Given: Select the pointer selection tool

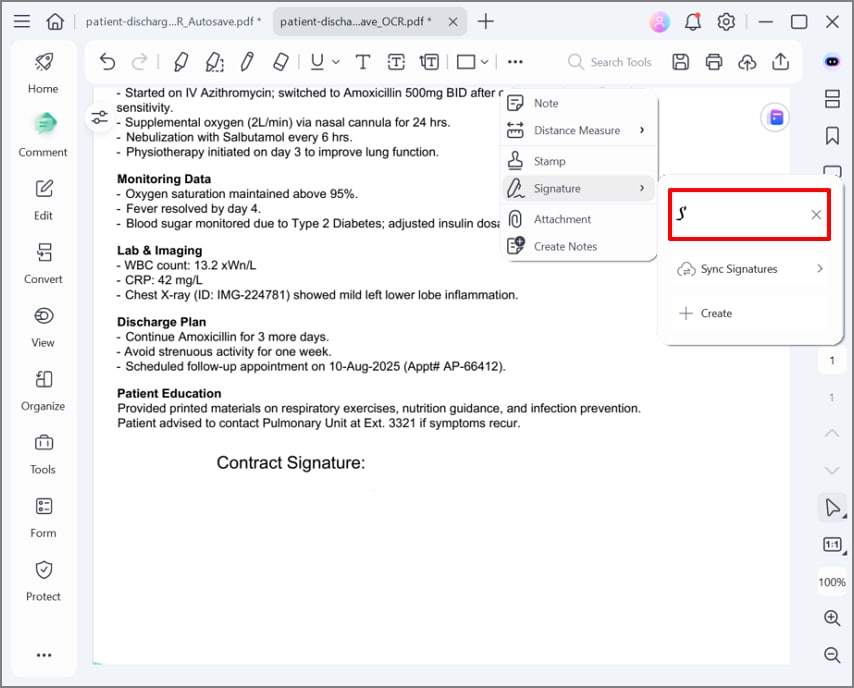Looking at the screenshot, I should tap(832, 507).
